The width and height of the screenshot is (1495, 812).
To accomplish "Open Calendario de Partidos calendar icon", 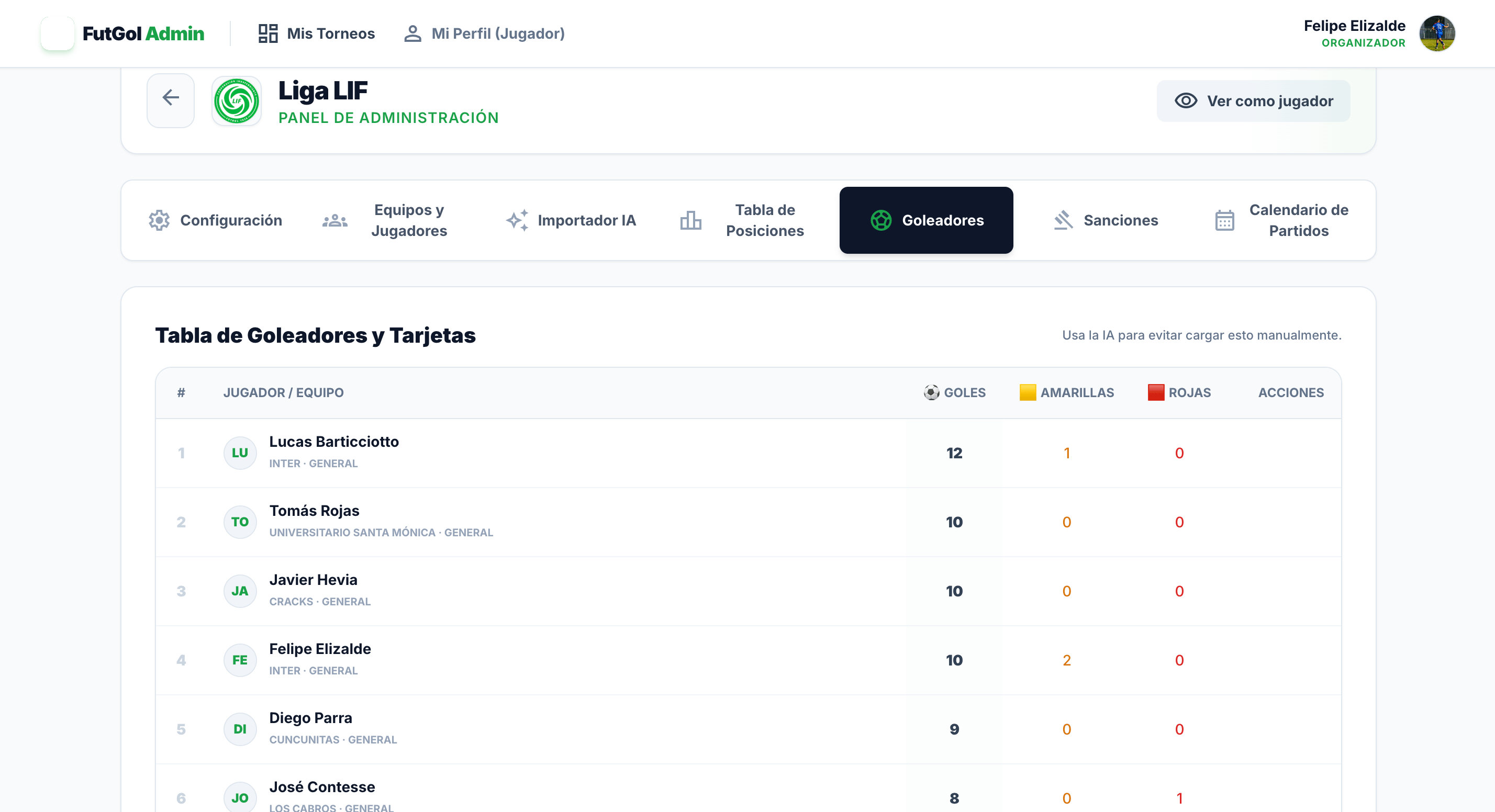I will coord(1224,220).
